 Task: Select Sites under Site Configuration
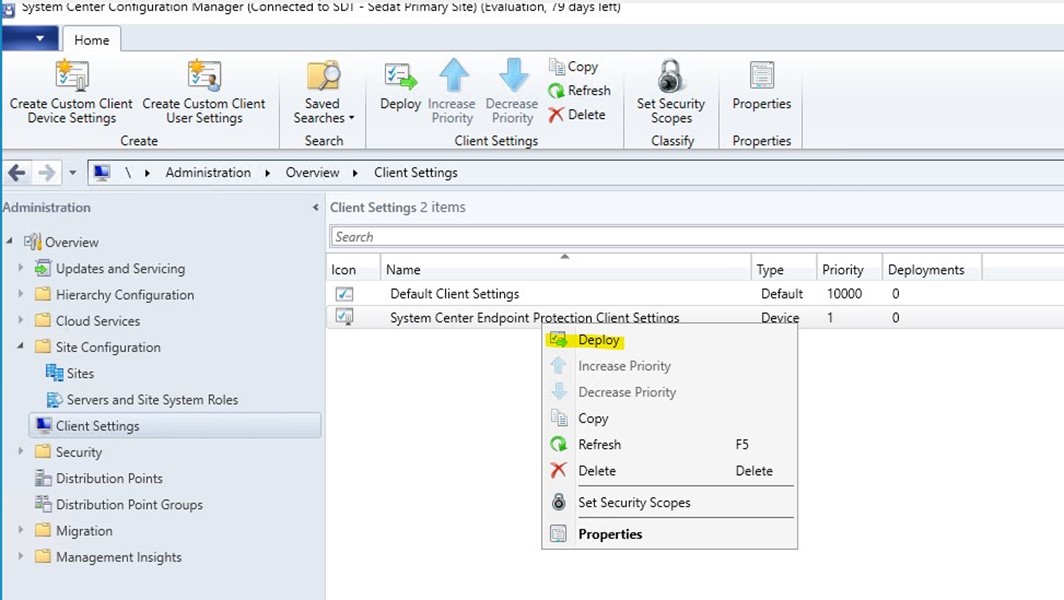tap(80, 373)
